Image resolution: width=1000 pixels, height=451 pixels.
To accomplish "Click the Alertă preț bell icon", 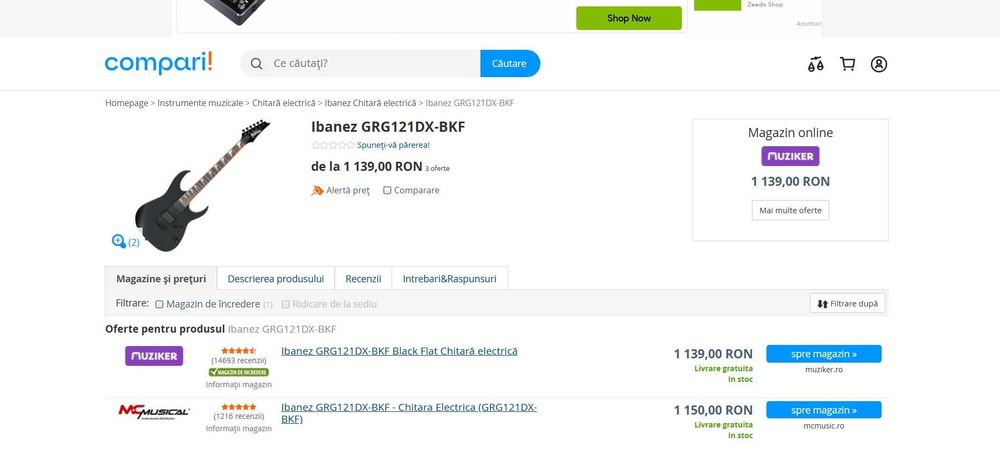I will tap(317, 190).
